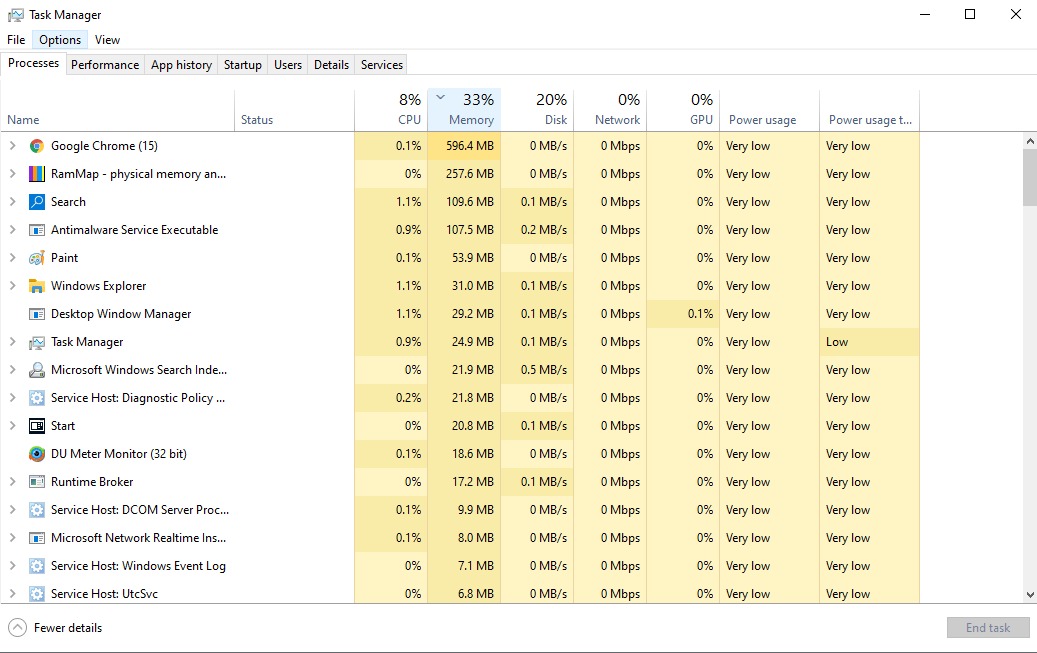The image size is (1037, 653).
Task: Sort by the Power usage column header
Action: click(x=769, y=110)
